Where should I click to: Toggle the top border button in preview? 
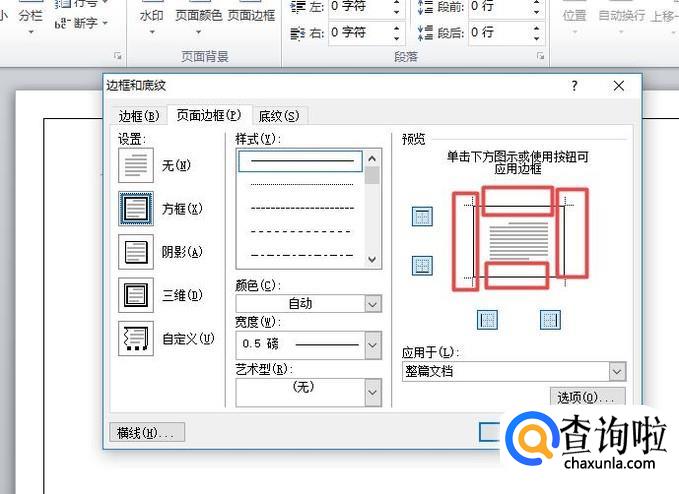tap(422, 216)
